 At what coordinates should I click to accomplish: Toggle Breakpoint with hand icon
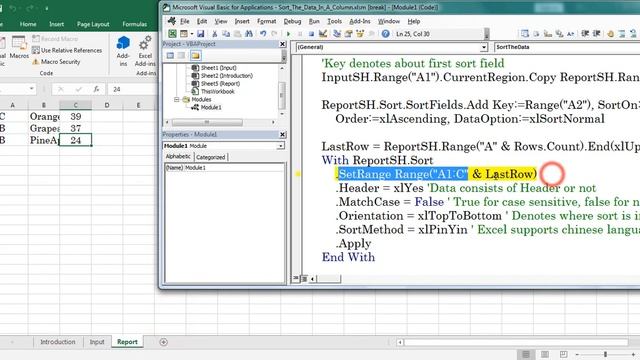tap(611, 34)
